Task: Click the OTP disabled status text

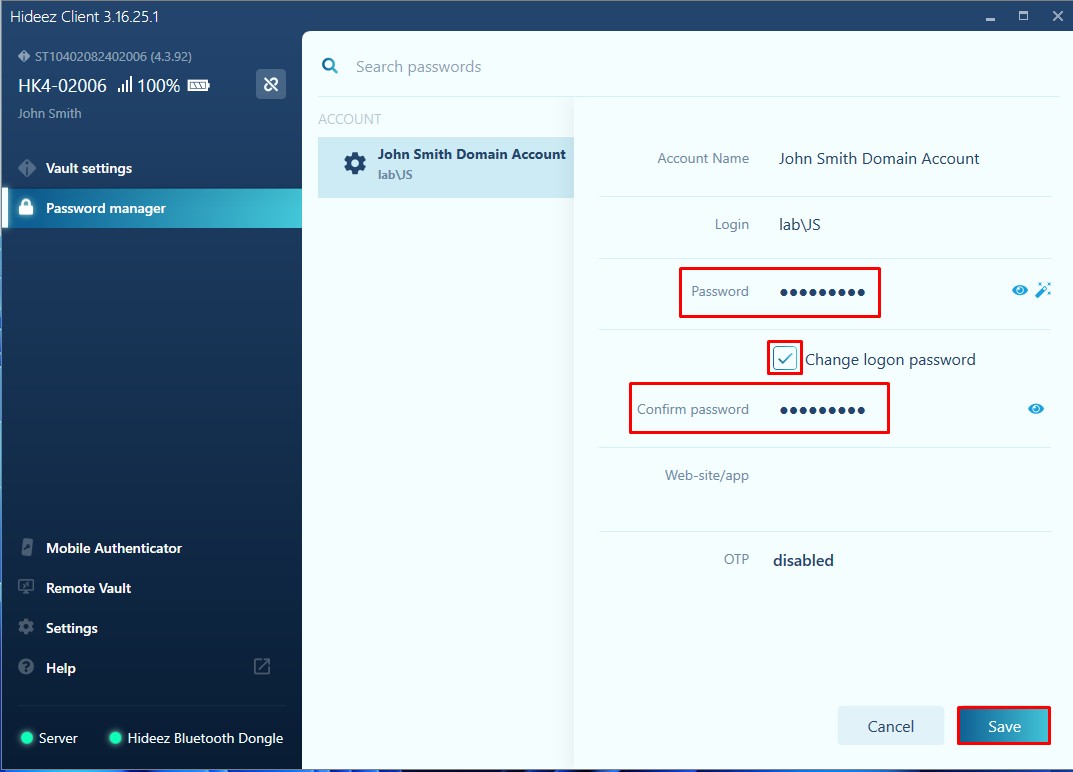Action: click(803, 560)
